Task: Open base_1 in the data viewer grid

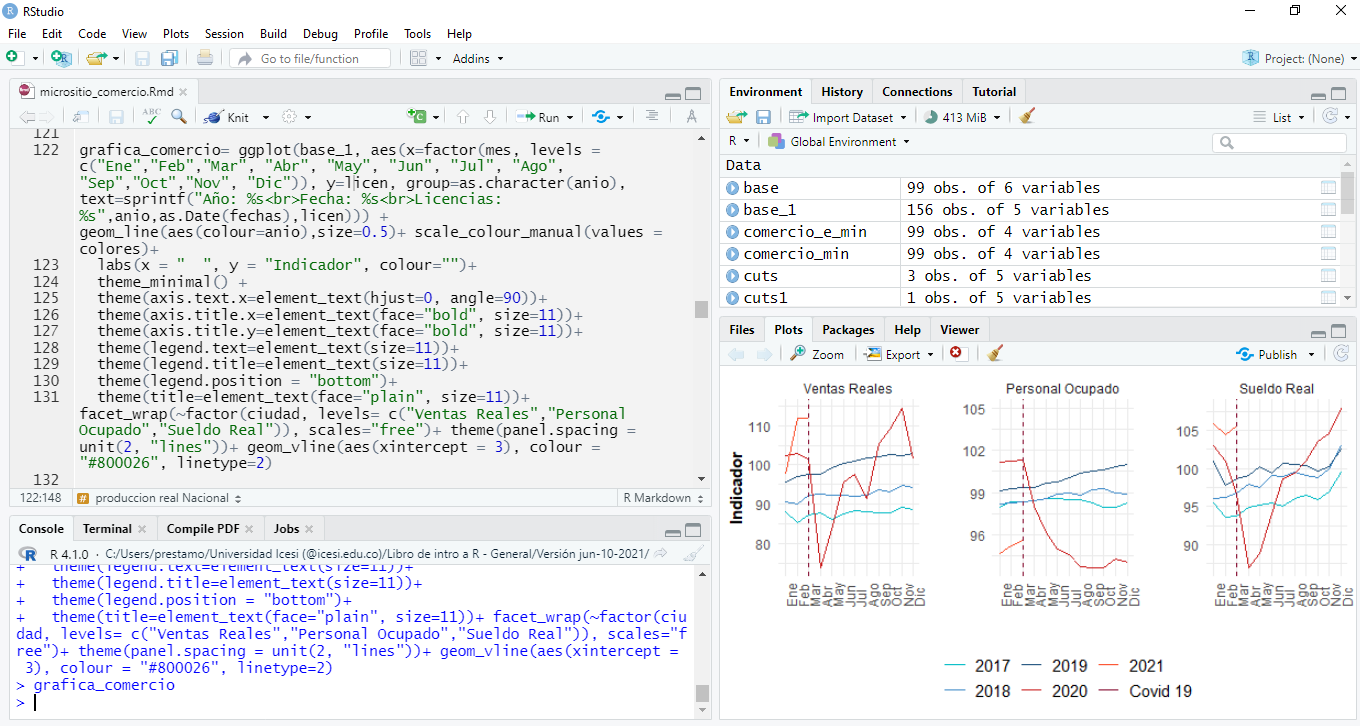Action: tap(1328, 209)
